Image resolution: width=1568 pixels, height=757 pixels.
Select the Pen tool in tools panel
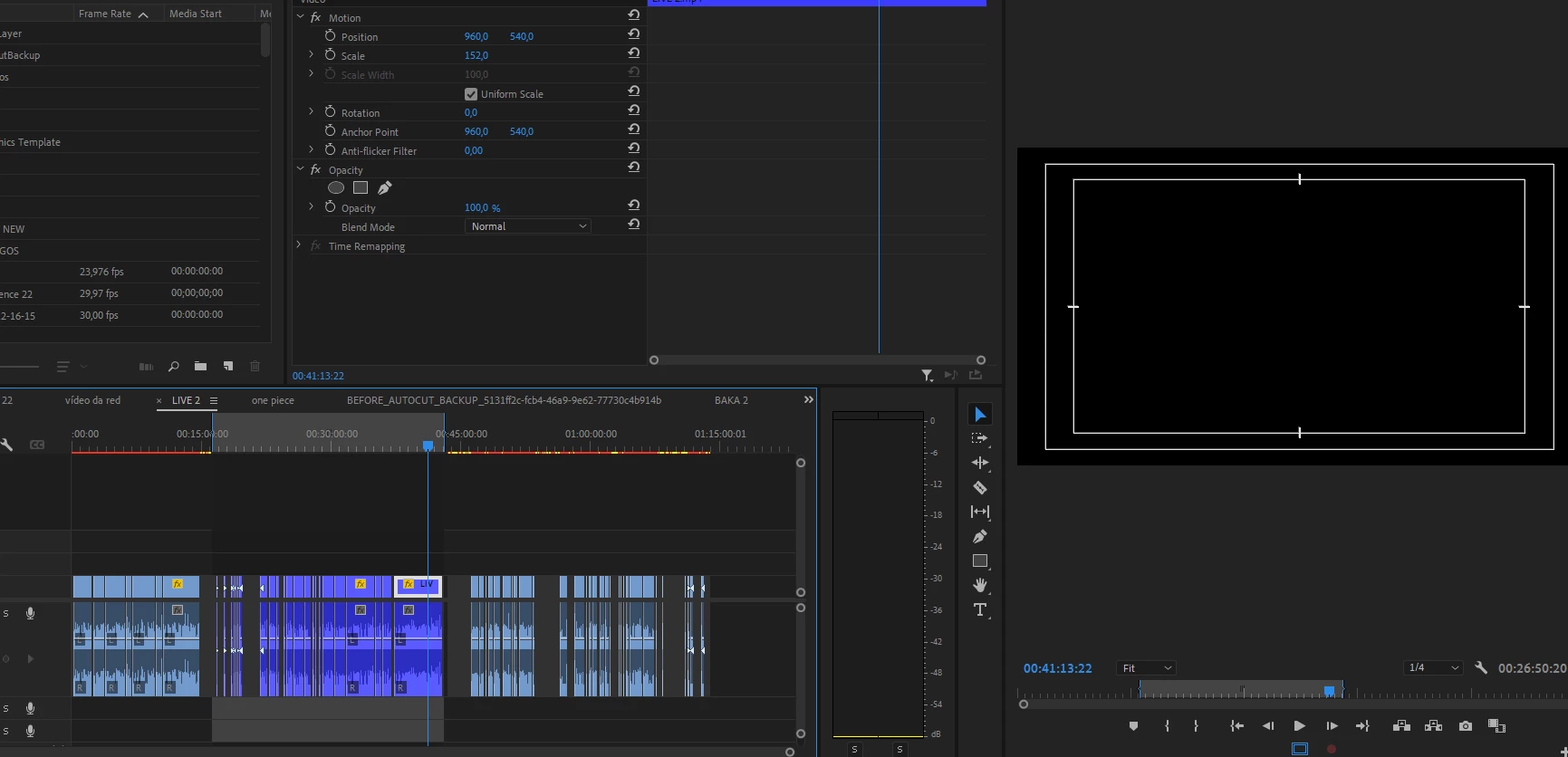[980, 536]
